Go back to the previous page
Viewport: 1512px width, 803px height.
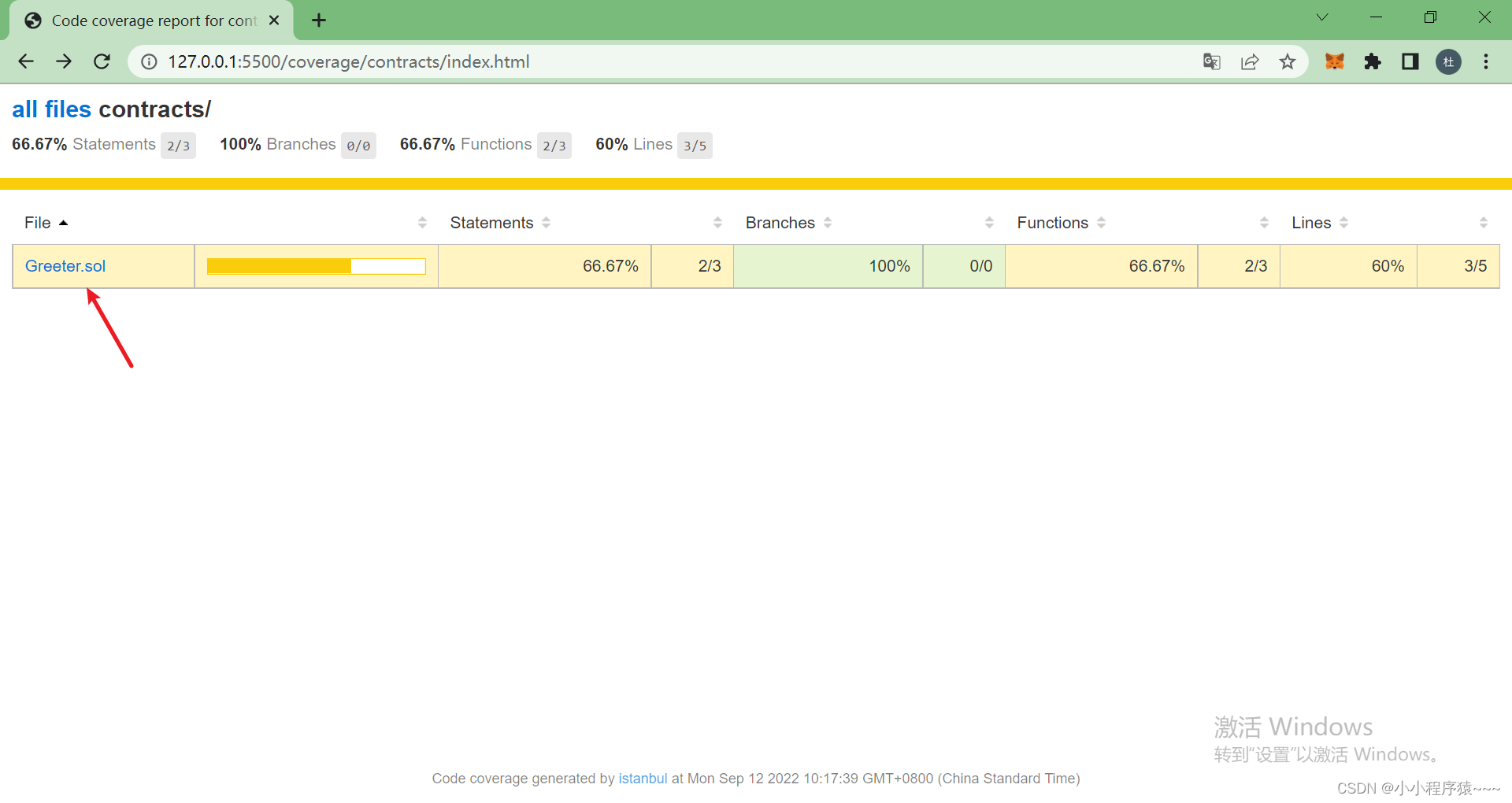pyautogui.click(x=26, y=61)
